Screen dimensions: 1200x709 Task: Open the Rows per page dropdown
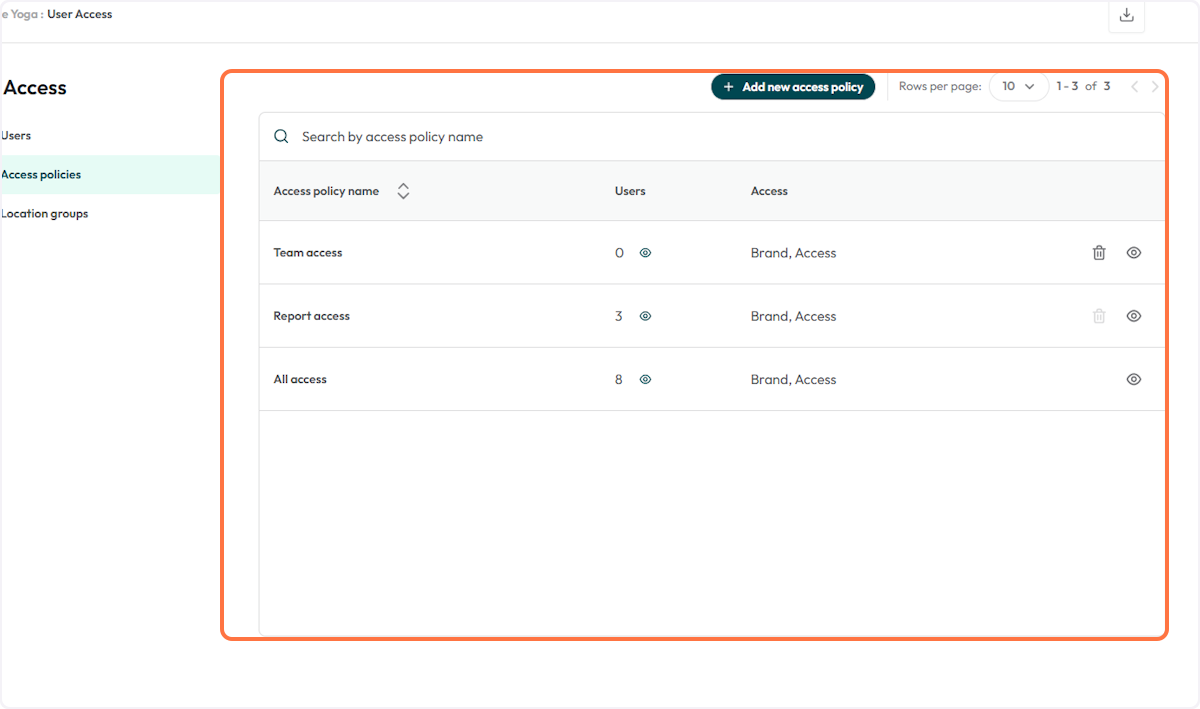[x=1018, y=87]
